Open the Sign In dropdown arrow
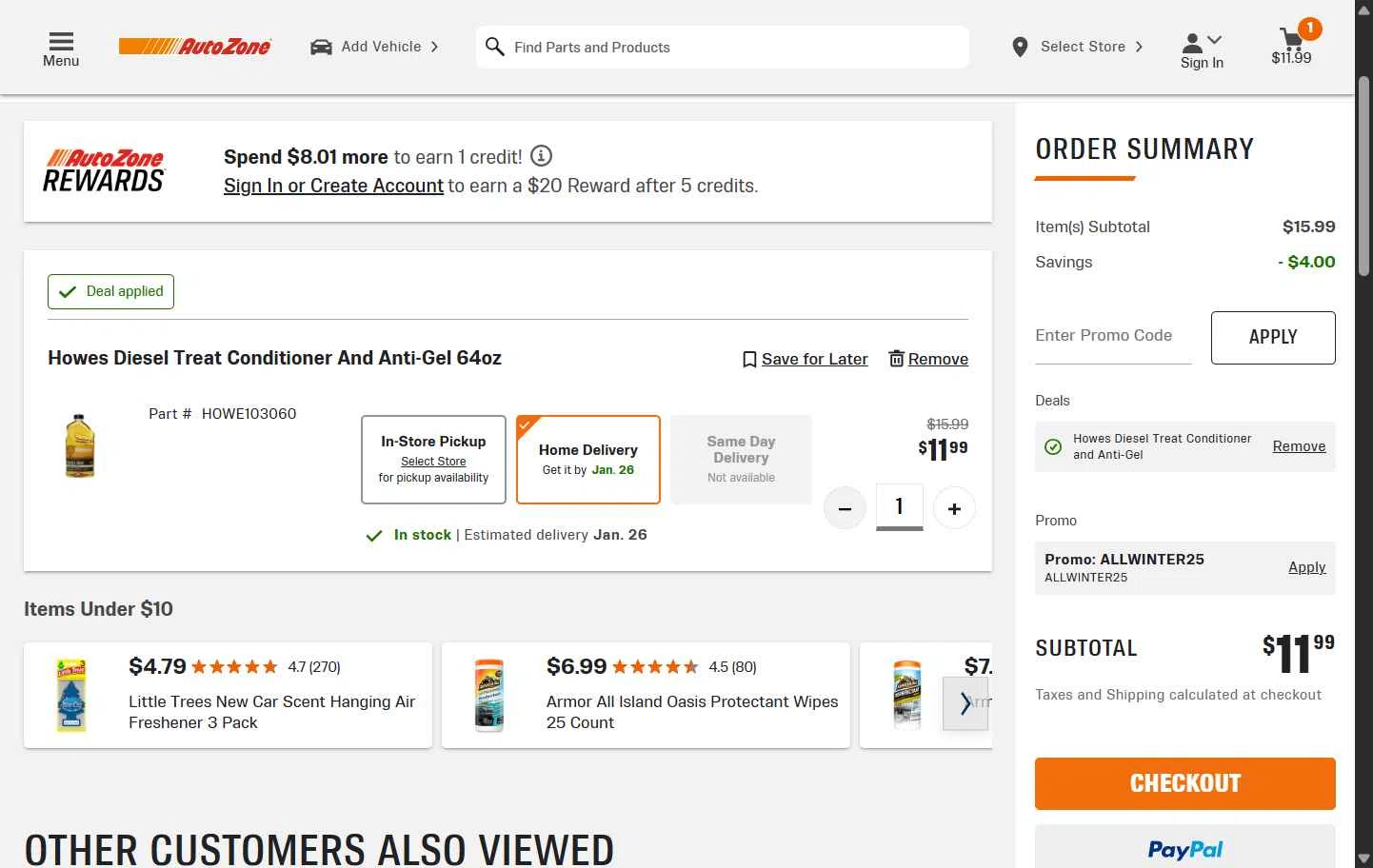 coord(1214,40)
